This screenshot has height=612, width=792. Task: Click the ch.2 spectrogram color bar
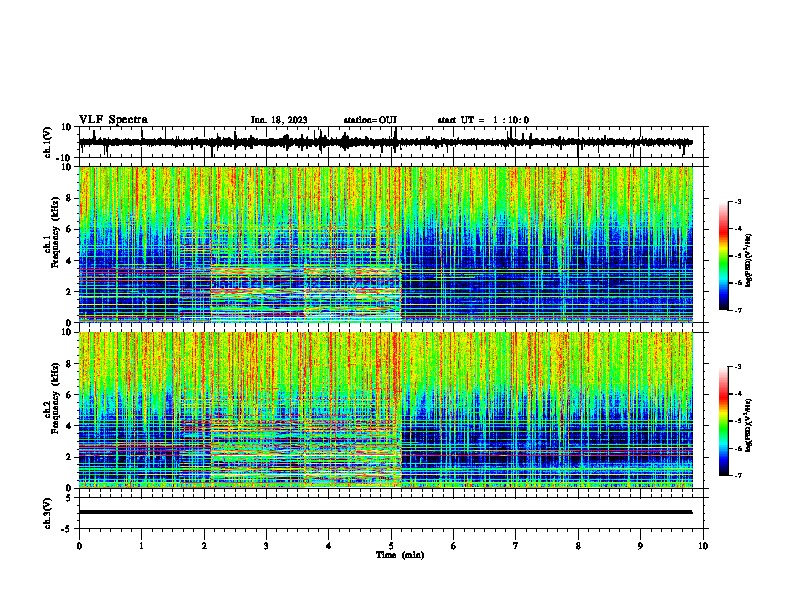coord(724,421)
